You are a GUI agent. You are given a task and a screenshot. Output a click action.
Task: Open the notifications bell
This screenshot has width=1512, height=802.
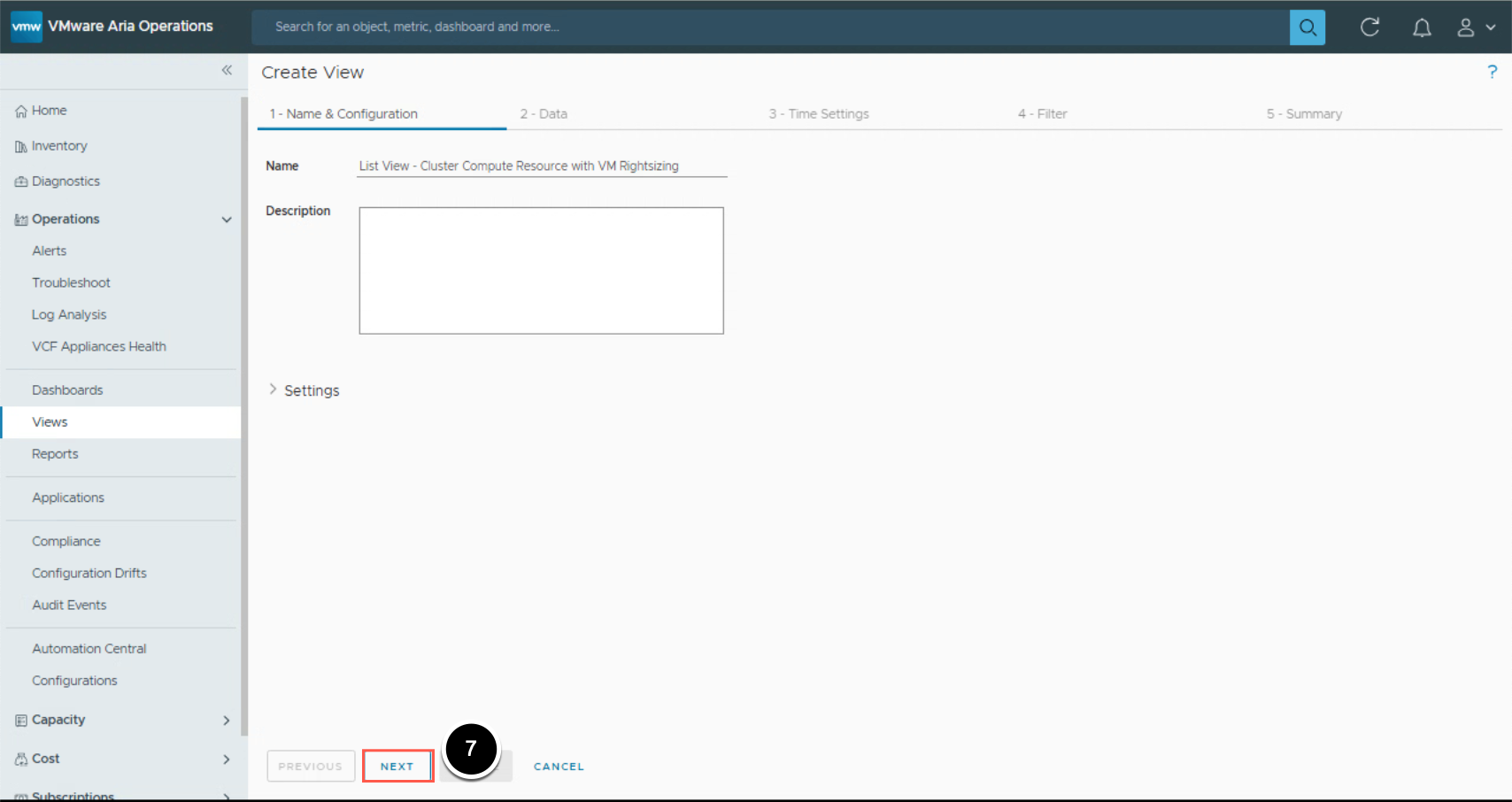pyautogui.click(x=1422, y=27)
